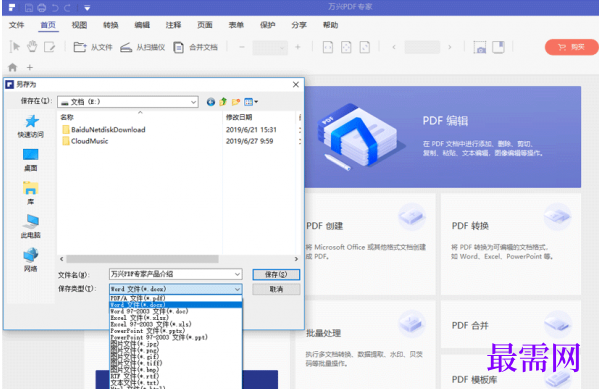The width and height of the screenshot is (599, 389).
Task: Open the view menu icon in dialog
Action: pyautogui.click(x=251, y=102)
